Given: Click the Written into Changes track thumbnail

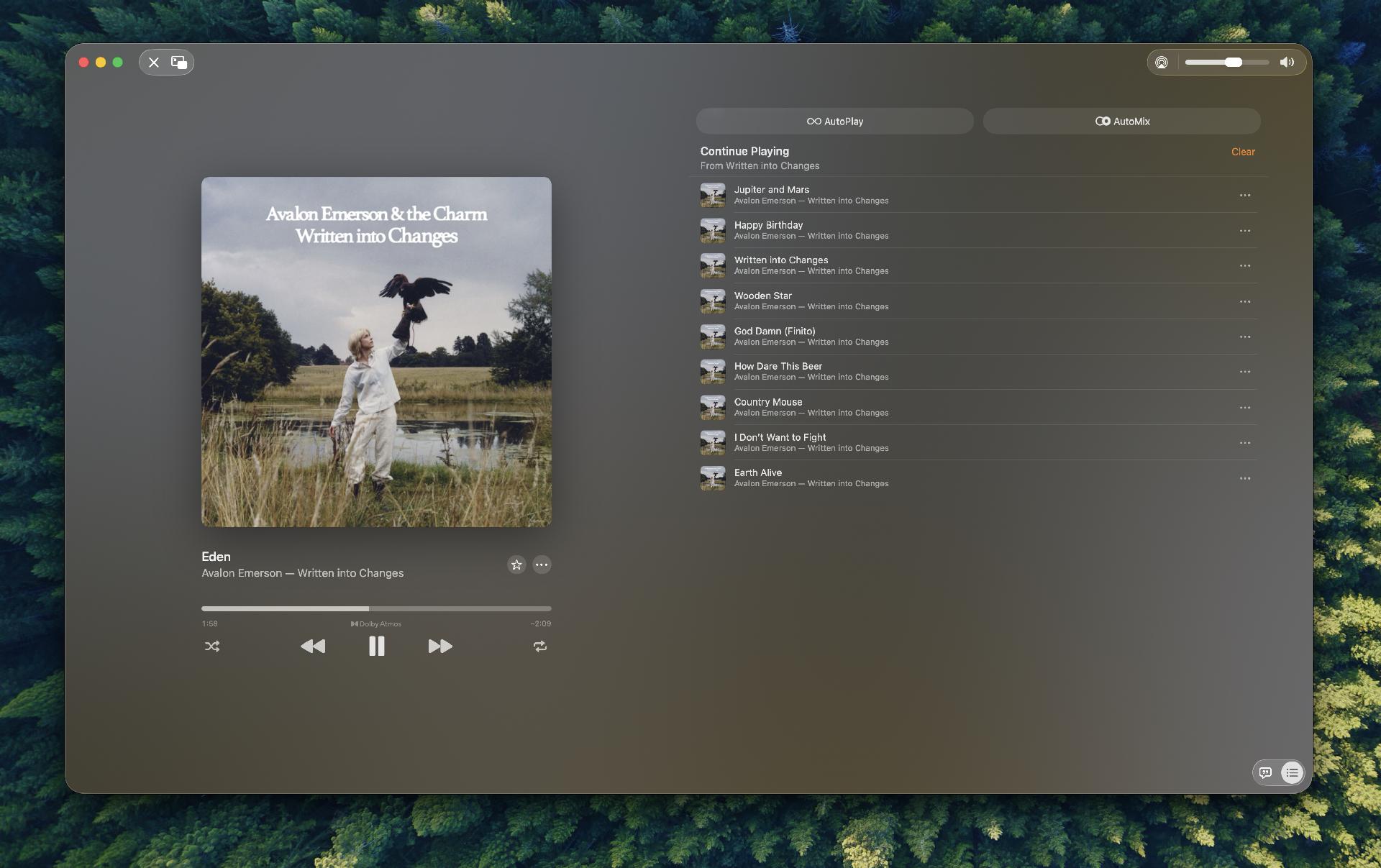Looking at the screenshot, I should click(x=713, y=265).
